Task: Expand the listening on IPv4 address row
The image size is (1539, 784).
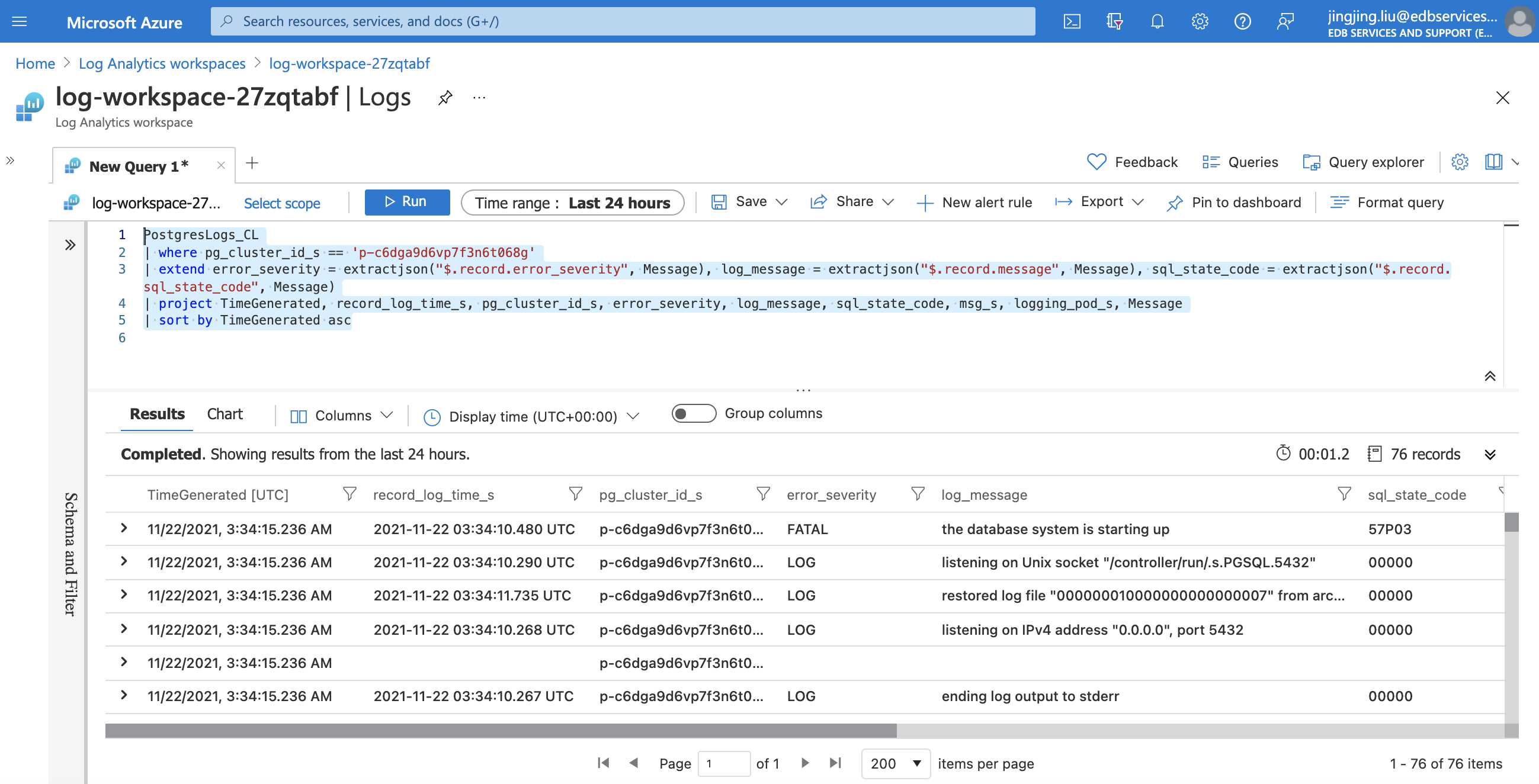Action: point(124,629)
